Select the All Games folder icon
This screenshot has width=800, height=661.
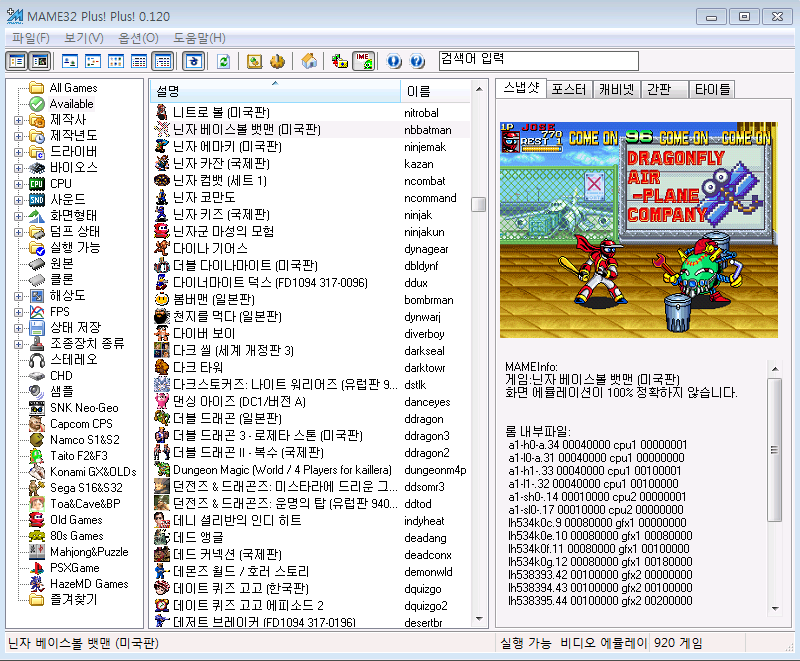pos(37,88)
